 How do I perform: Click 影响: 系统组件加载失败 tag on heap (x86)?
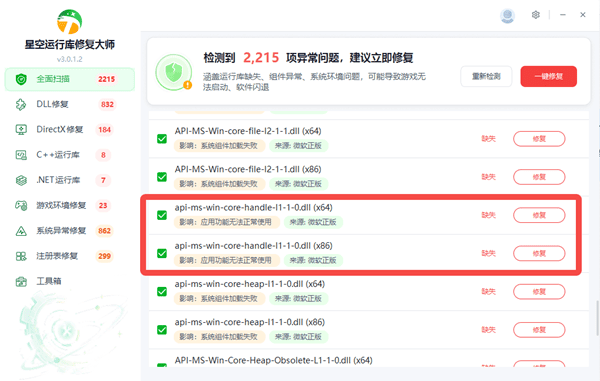(x=219, y=337)
